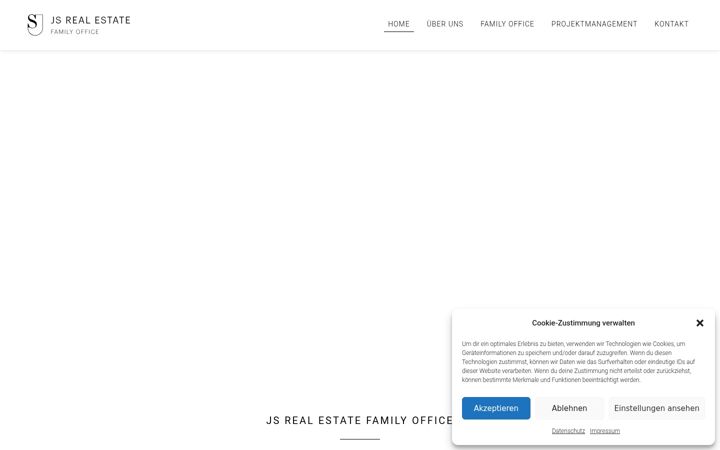Image resolution: width=720 pixels, height=450 pixels.
Task: Open the Home menu item
Action: [399, 24]
